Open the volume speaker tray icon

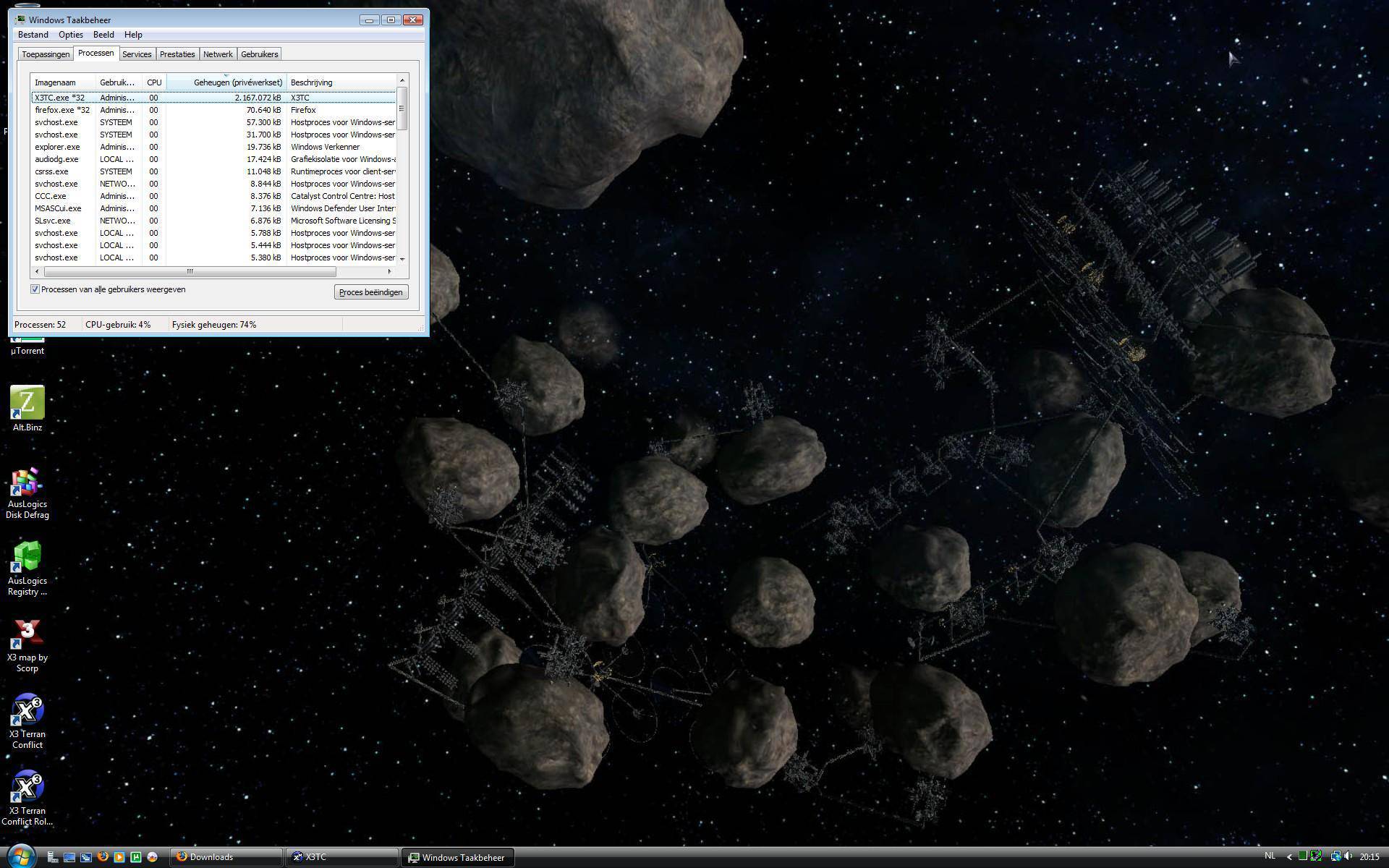1348,856
